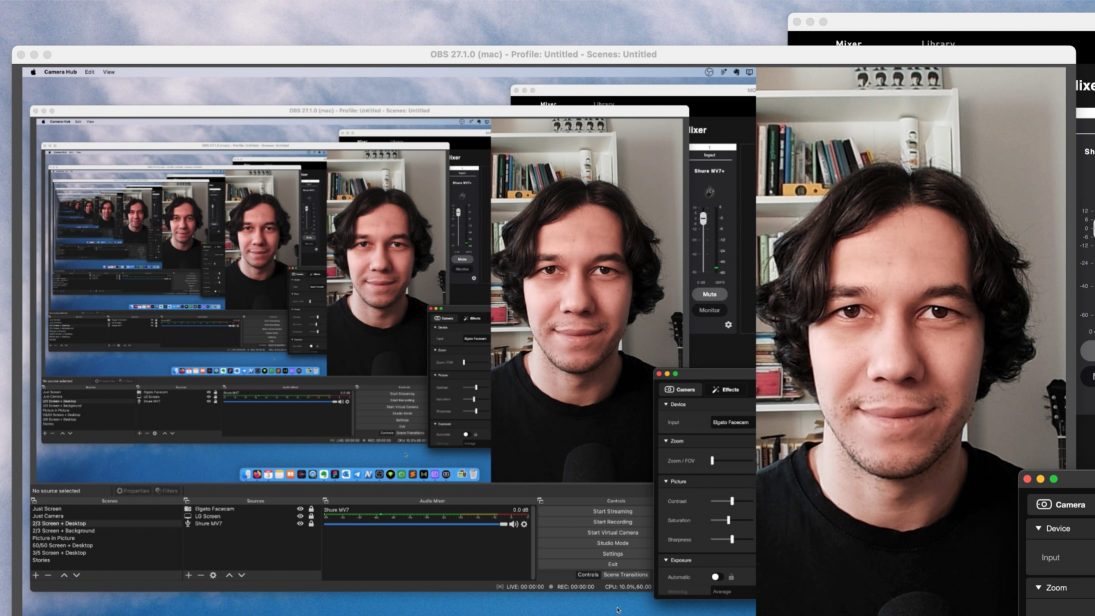This screenshot has width=1095, height=616.
Task: Pop out the Sources dock with its header icon
Action: point(186,501)
